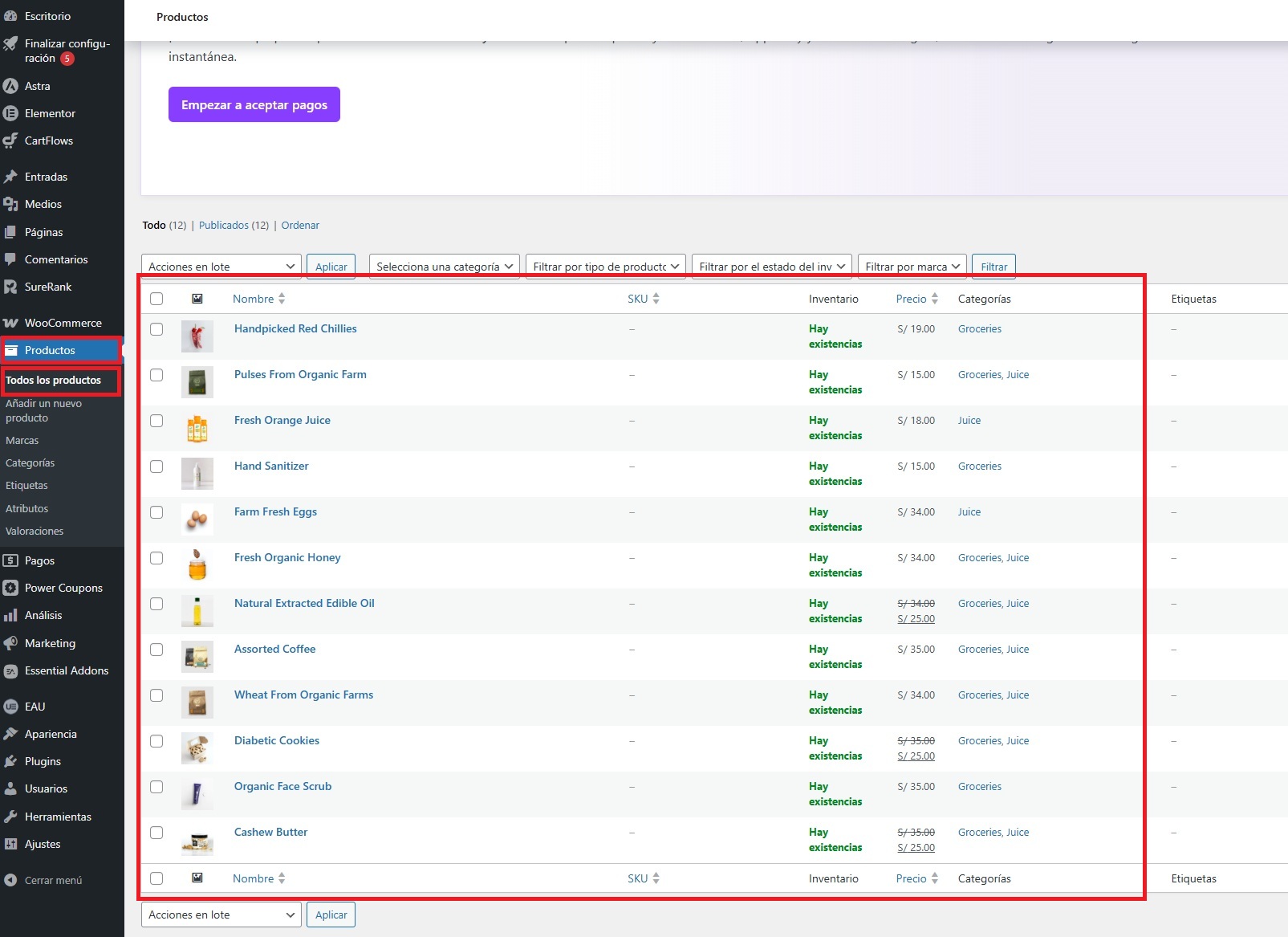Viewport: 1288px width, 937px height.
Task: Check the Handpicked Red Chillies checkbox
Action: [x=156, y=329]
